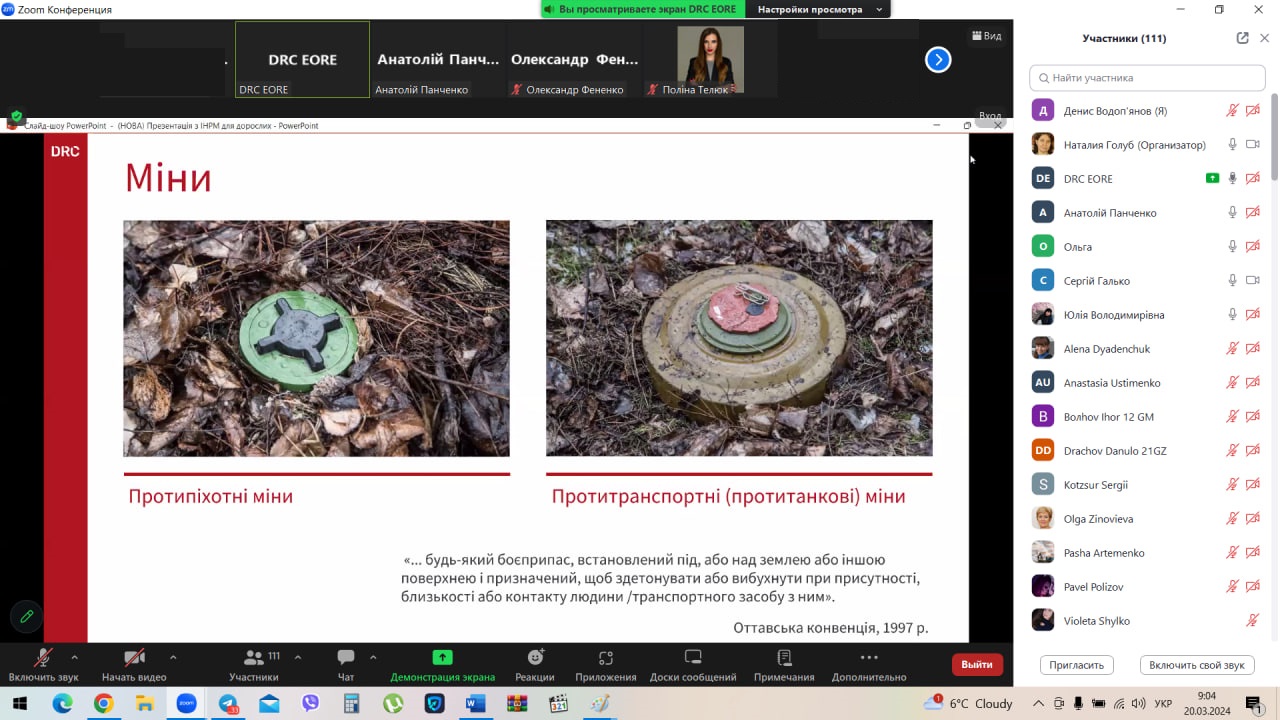Open More (Дополнительно) options
1280x720 pixels.
(x=868, y=658)
